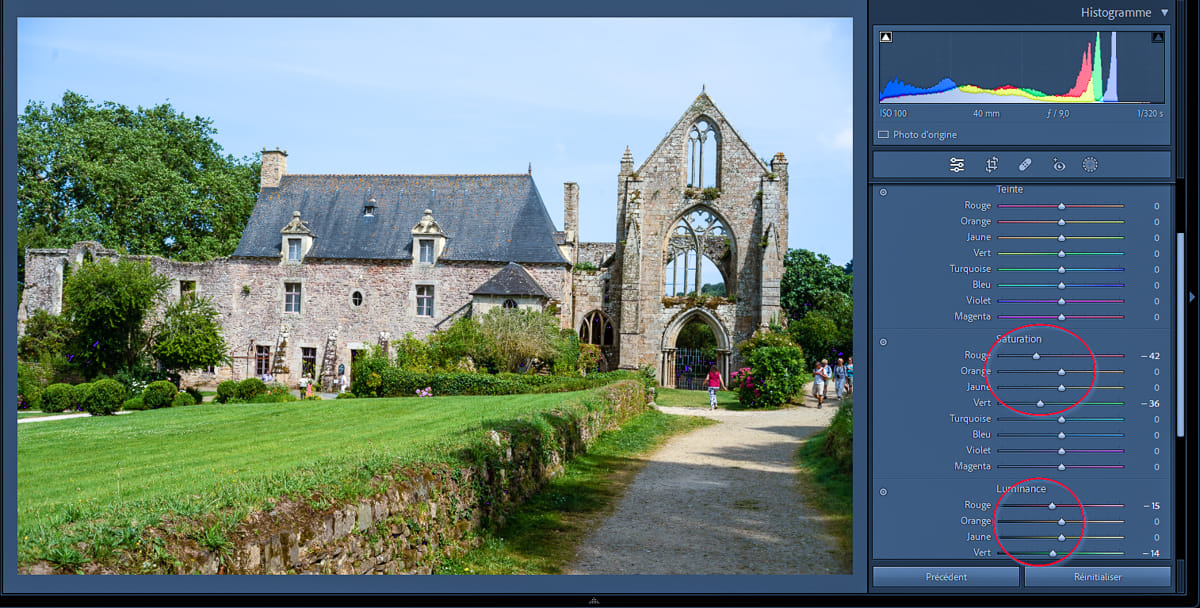Activate the Healing bandage tool
Viewport: 1200px width, 608px height.
coord(1025,165)
